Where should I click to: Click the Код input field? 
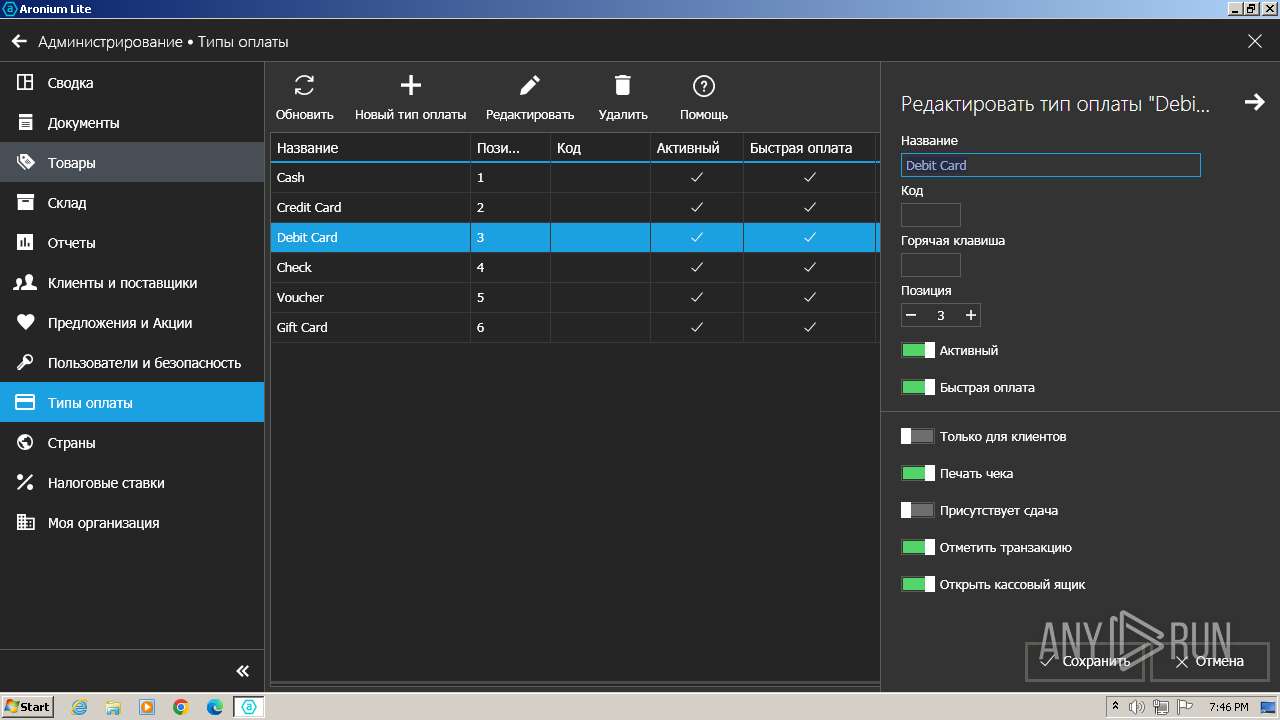pos(931,215)
